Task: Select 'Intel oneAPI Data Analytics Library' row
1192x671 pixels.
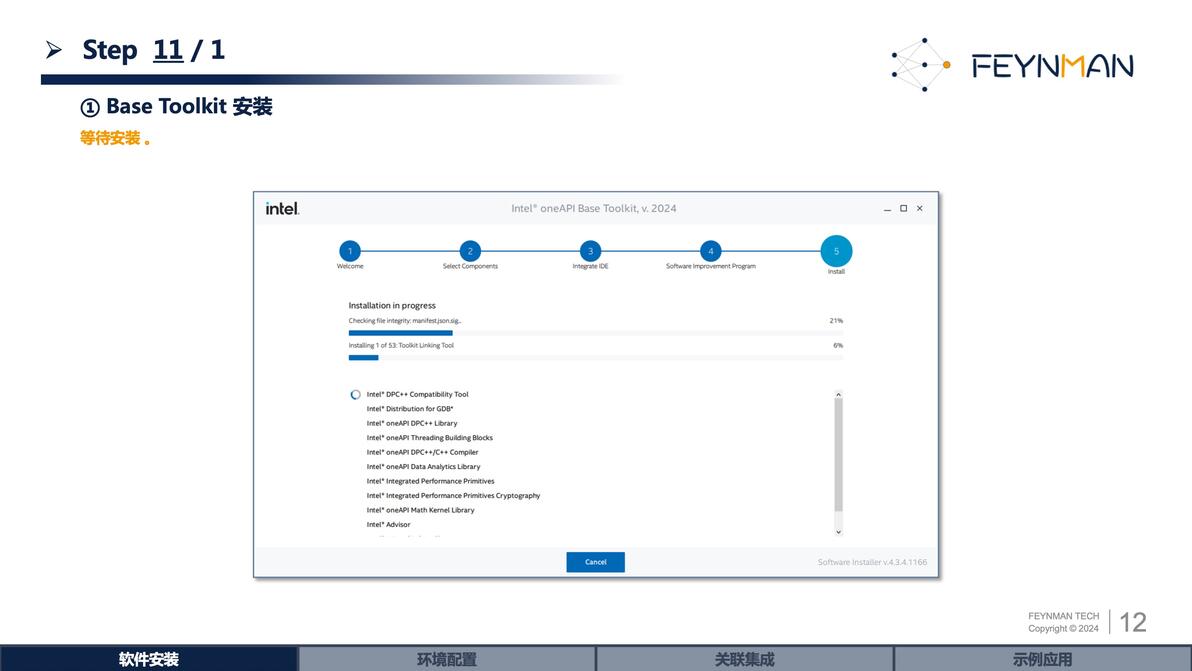Action: 423,467
